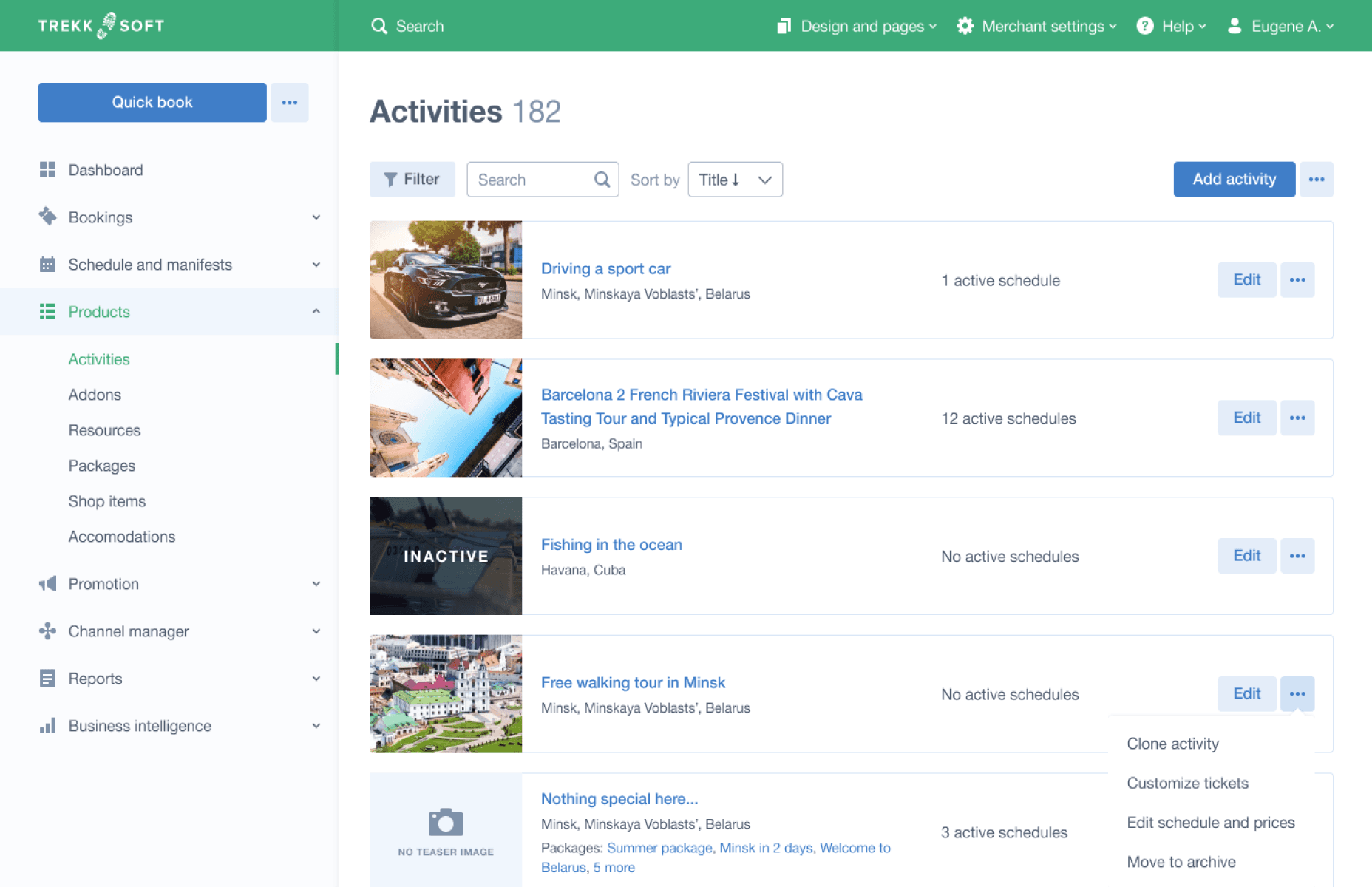Open more options next to Quick book

click(290, 102)
